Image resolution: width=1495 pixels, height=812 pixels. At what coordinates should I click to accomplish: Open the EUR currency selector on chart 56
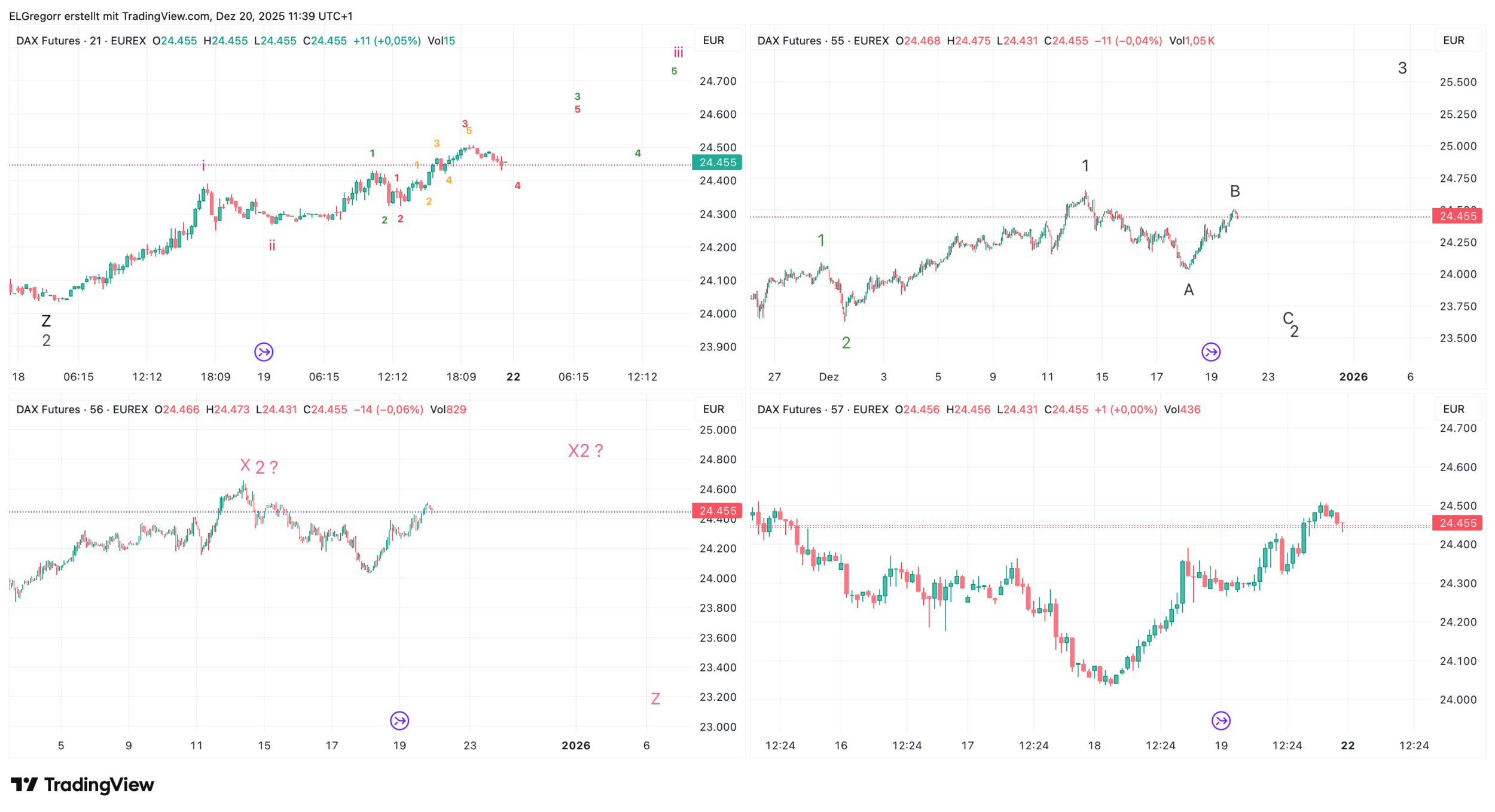click(713, 410)
